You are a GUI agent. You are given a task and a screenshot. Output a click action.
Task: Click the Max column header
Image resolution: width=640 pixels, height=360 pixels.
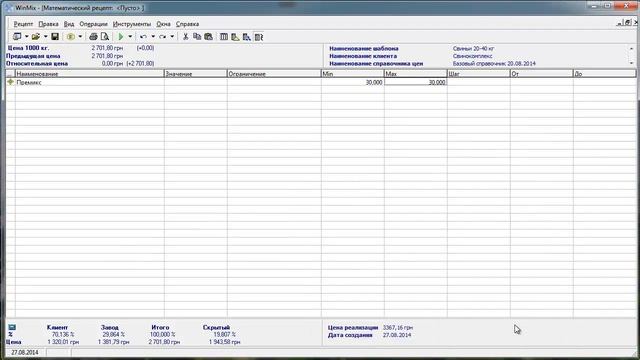pos(416,74)
